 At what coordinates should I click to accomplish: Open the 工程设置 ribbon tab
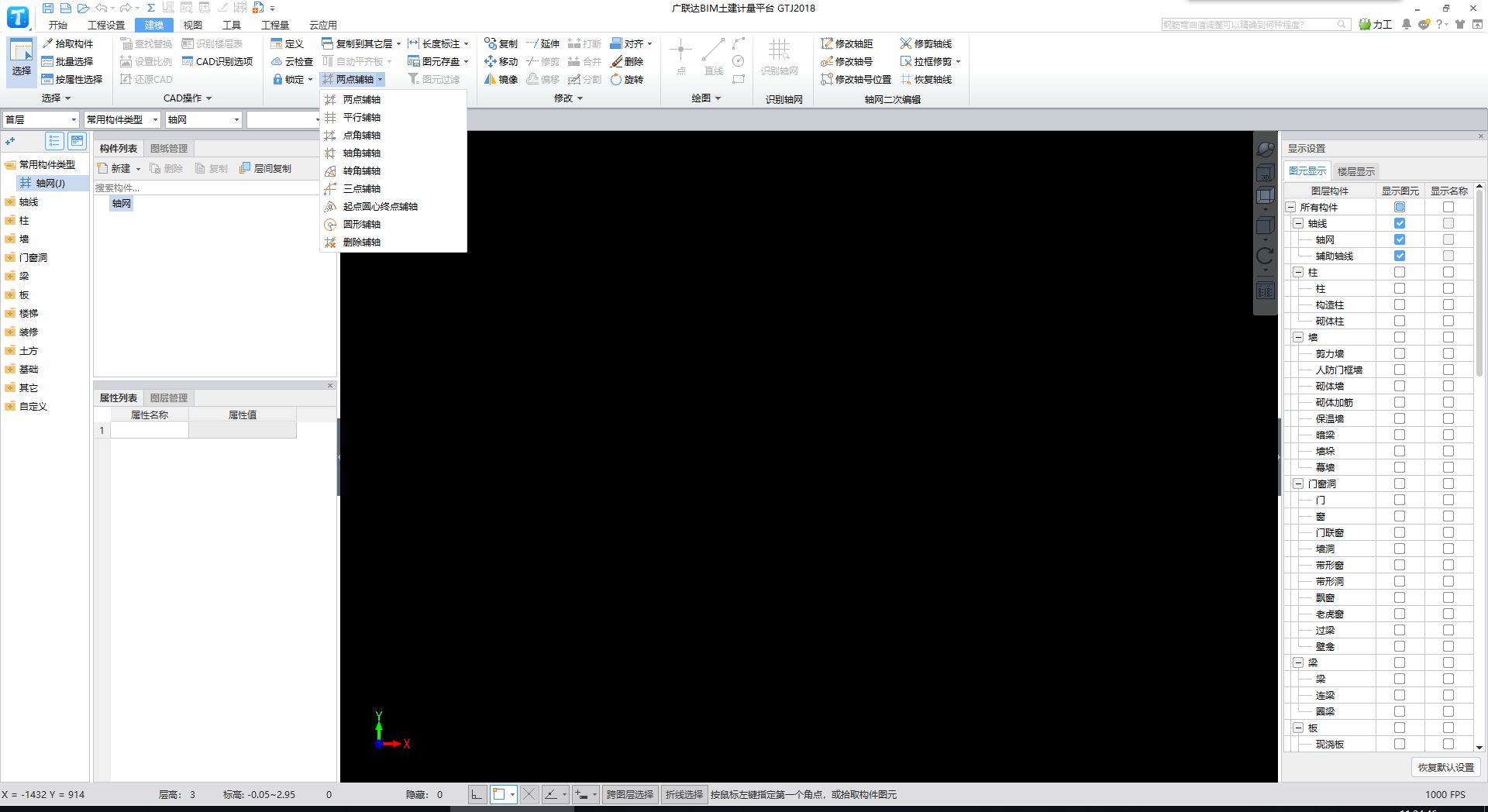[x=106, y=25]
